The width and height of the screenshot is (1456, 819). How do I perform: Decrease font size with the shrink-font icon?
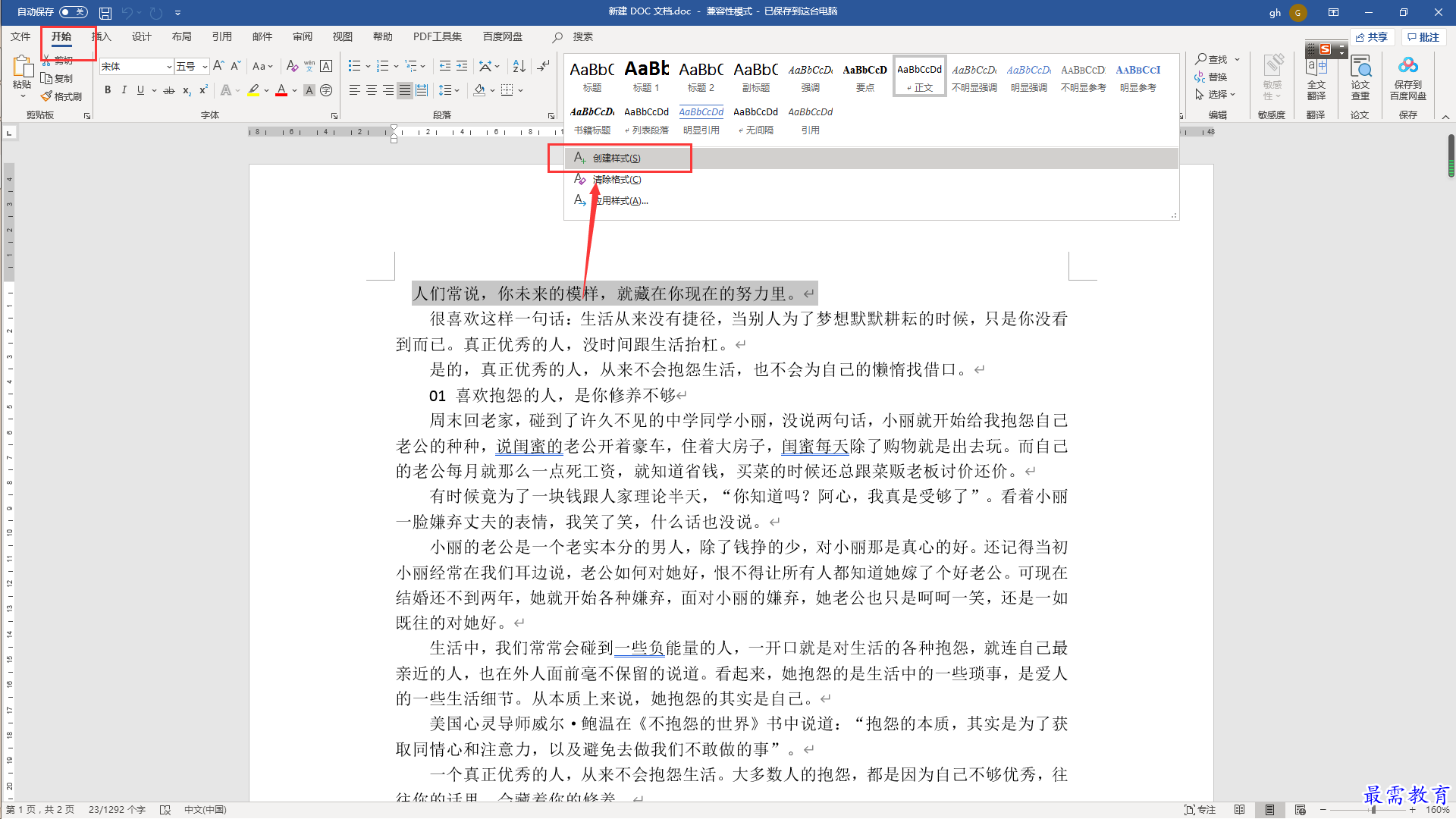pos(235,66)
